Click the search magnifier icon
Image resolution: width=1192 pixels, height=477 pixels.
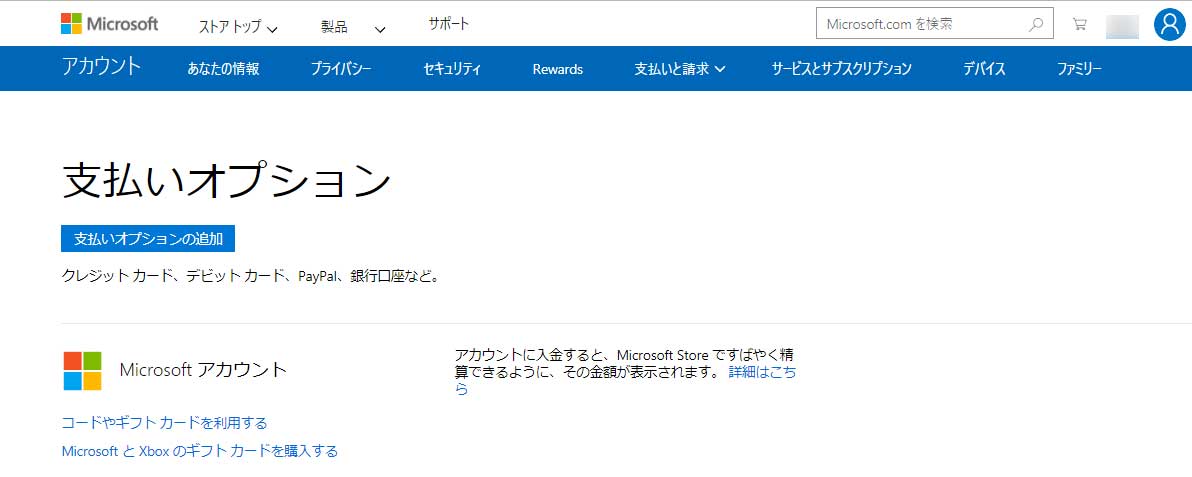coord(1036,24)
